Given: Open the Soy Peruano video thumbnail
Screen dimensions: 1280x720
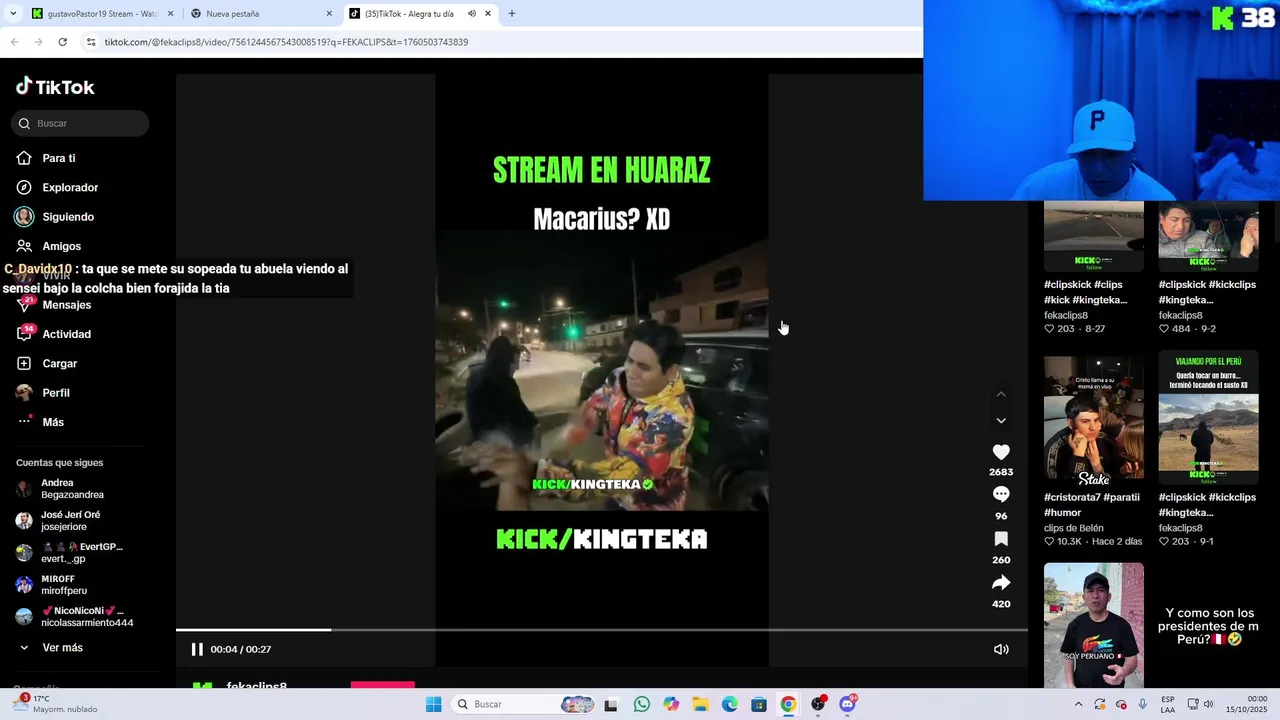Looking at the screenshot, I should point(1094,625).
